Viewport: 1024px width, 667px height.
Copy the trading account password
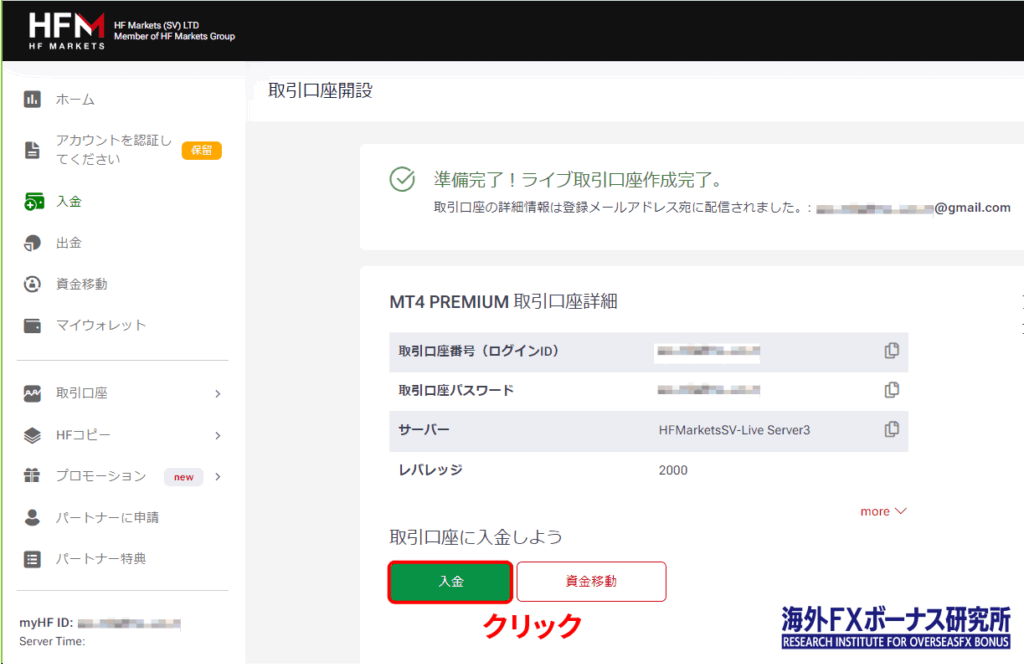[x=891, y=390]
